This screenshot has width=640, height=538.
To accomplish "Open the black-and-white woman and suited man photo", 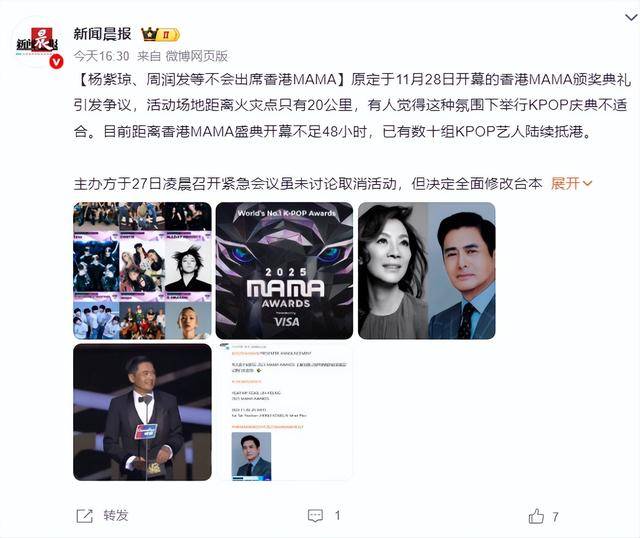I will (x=427, y=271).
